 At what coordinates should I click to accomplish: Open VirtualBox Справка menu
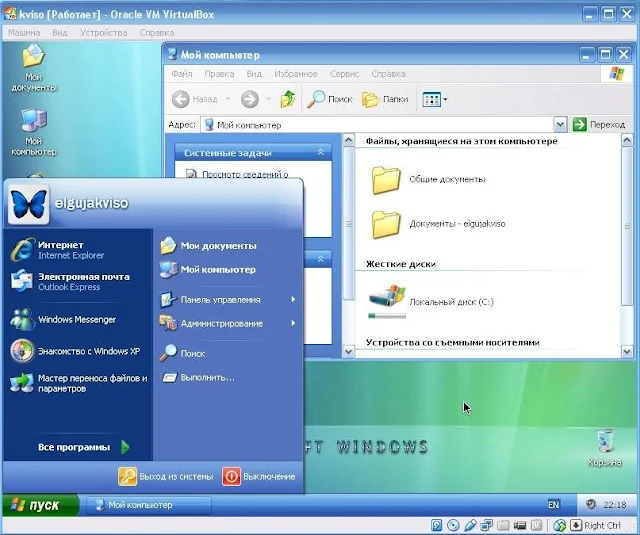(x=157, y=33)
